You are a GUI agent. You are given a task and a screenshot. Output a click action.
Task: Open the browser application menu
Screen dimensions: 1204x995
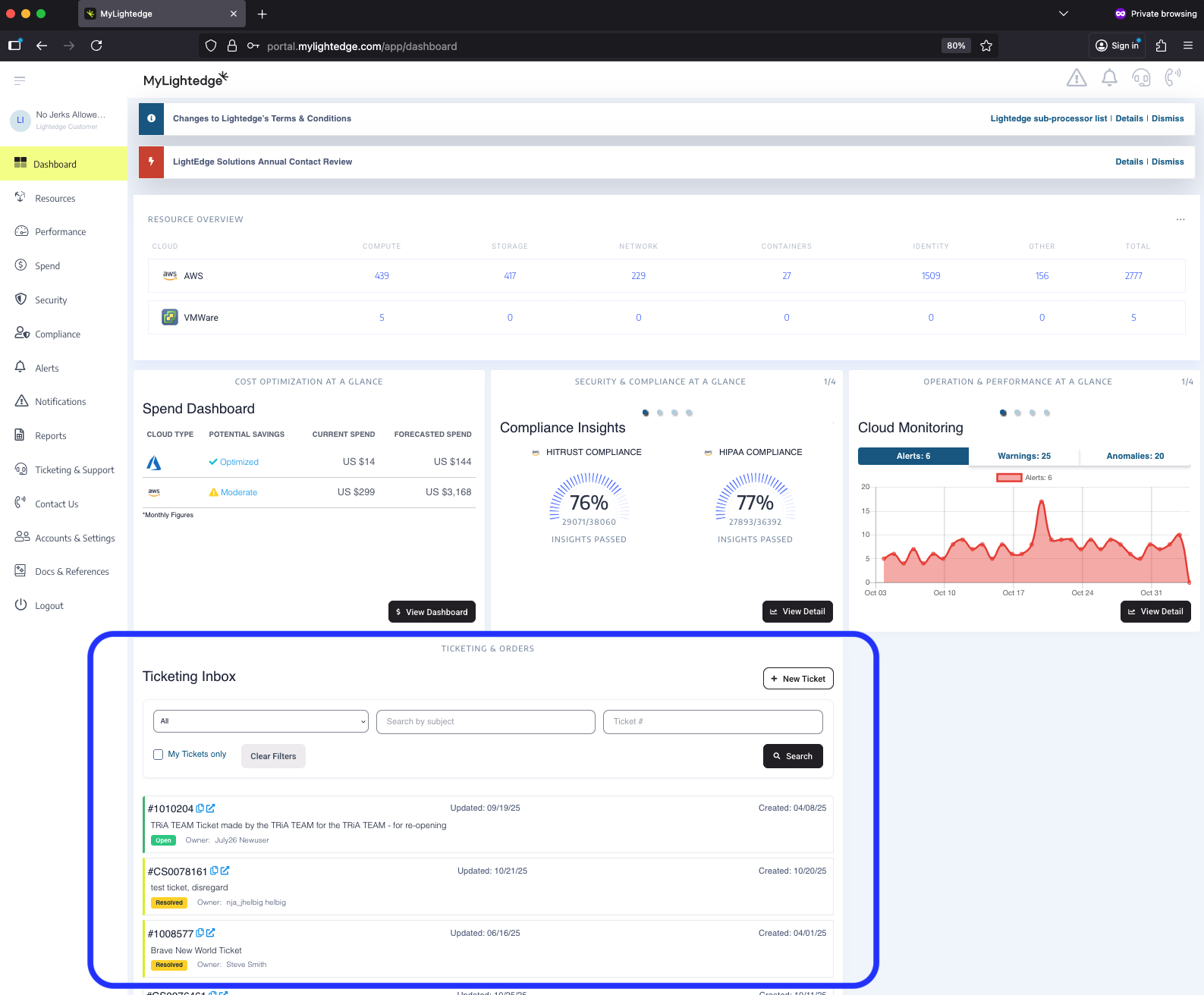tap(1188, 46)
